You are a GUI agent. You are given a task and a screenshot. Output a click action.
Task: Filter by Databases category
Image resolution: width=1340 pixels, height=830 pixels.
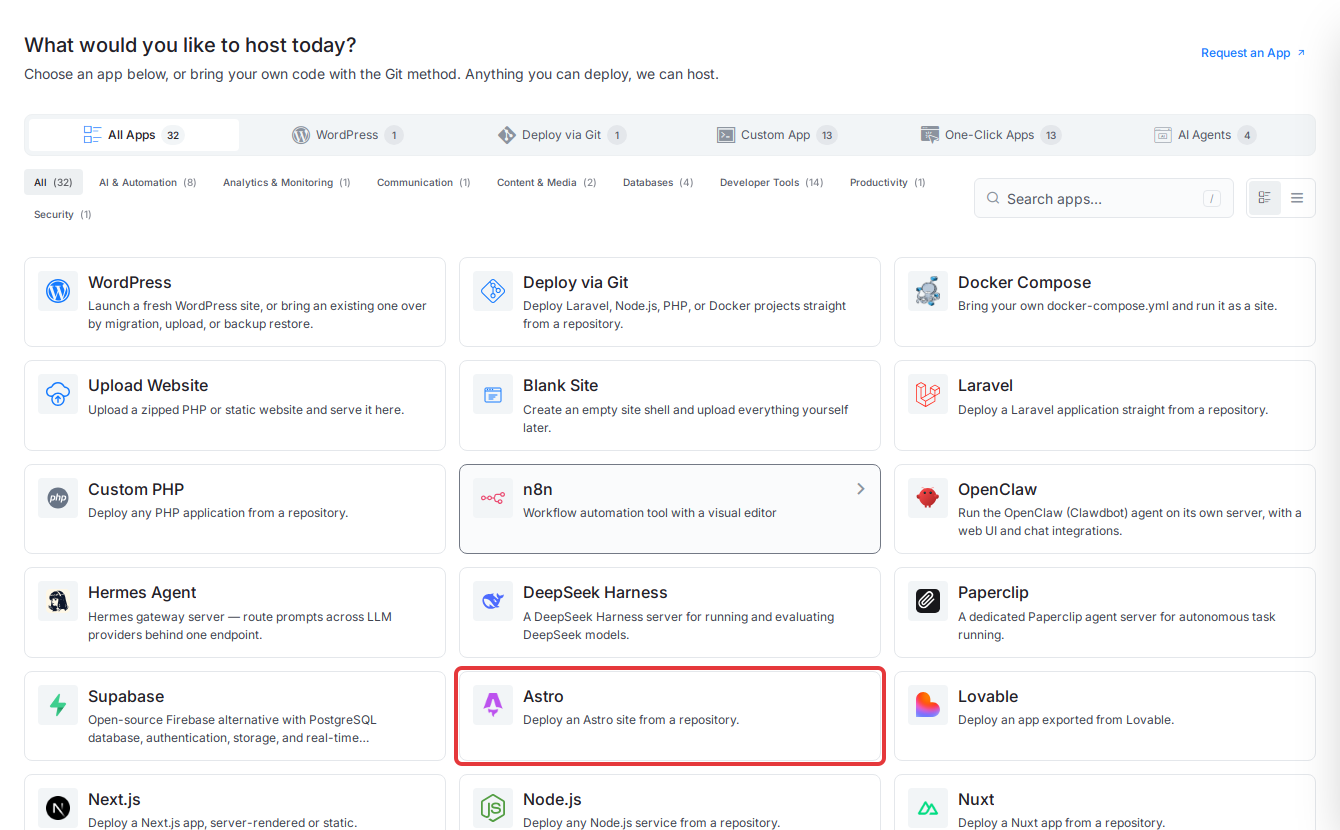pyautogui.click(x=658, y=183)
